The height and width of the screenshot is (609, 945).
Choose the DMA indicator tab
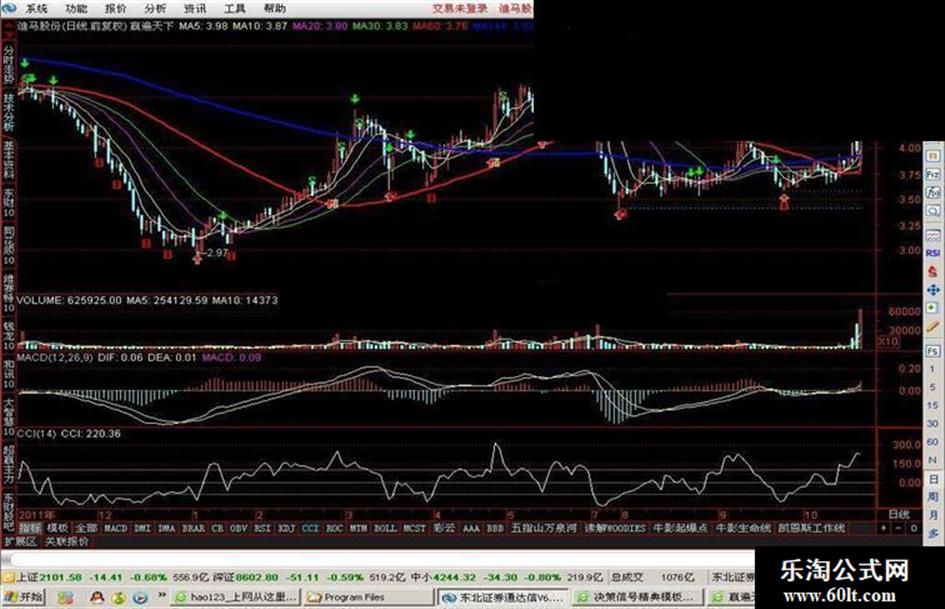(x=166, y=528)
